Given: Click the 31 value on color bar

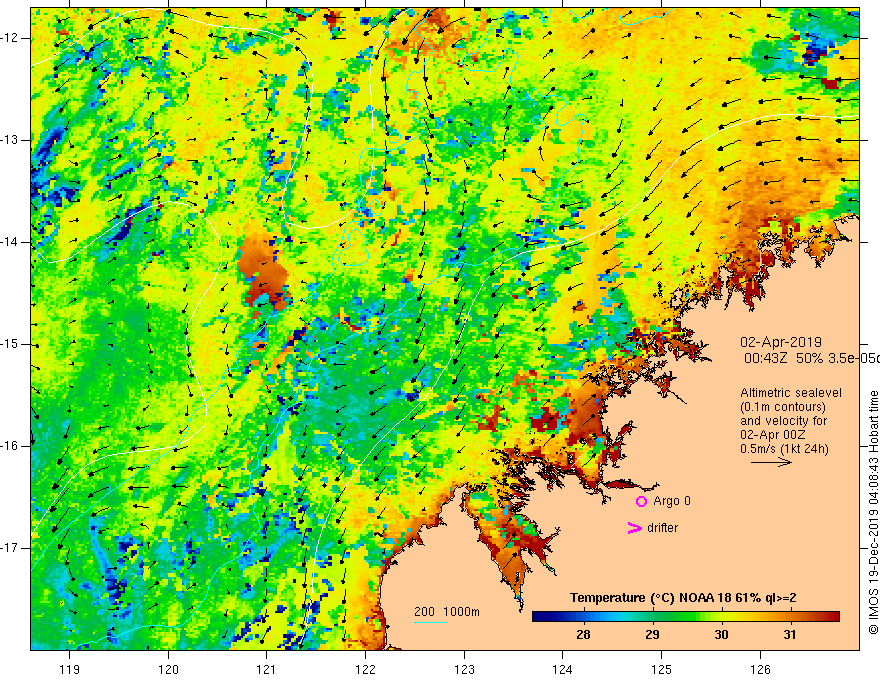Looking at the screenshot, I should point(790,635).
